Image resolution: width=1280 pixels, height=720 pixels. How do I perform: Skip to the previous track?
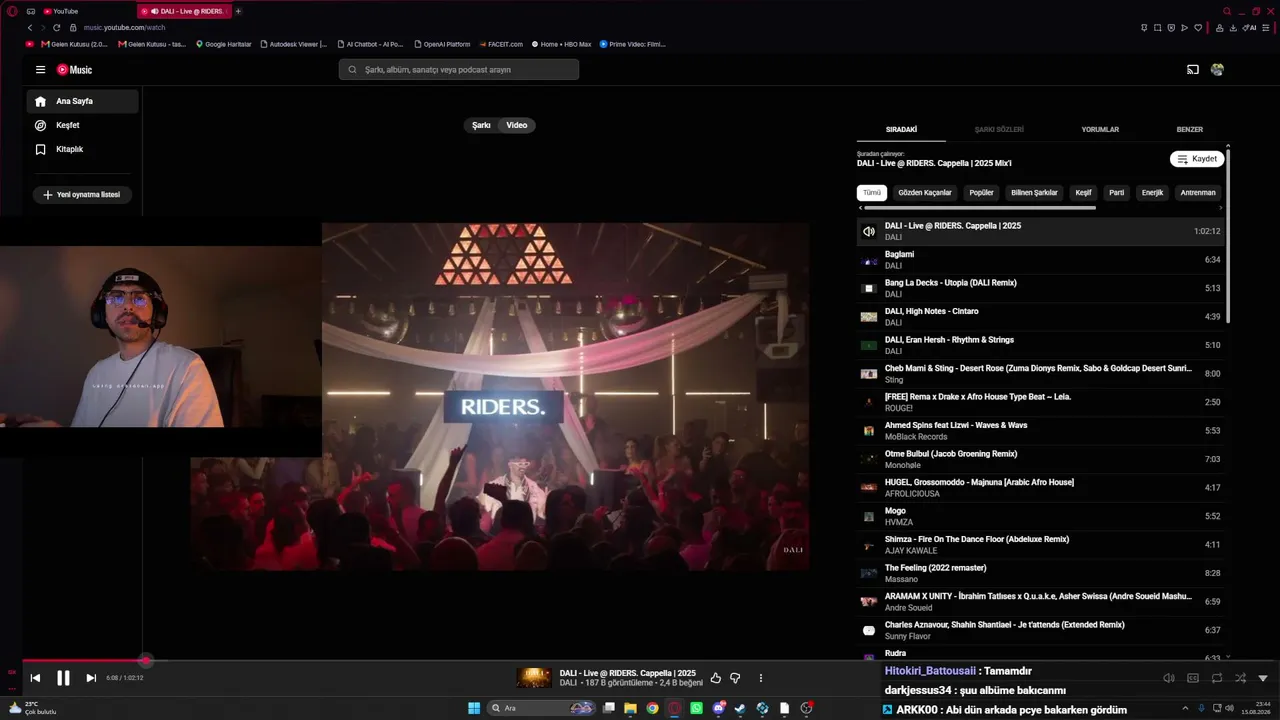click(35, 678)
